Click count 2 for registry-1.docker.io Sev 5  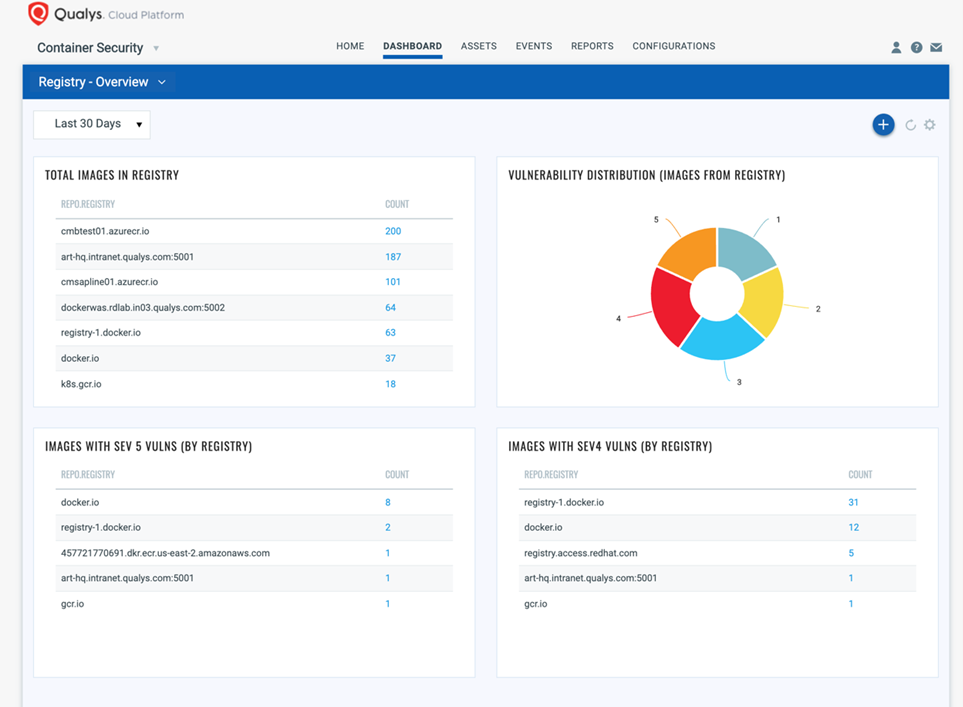point(388,528)
